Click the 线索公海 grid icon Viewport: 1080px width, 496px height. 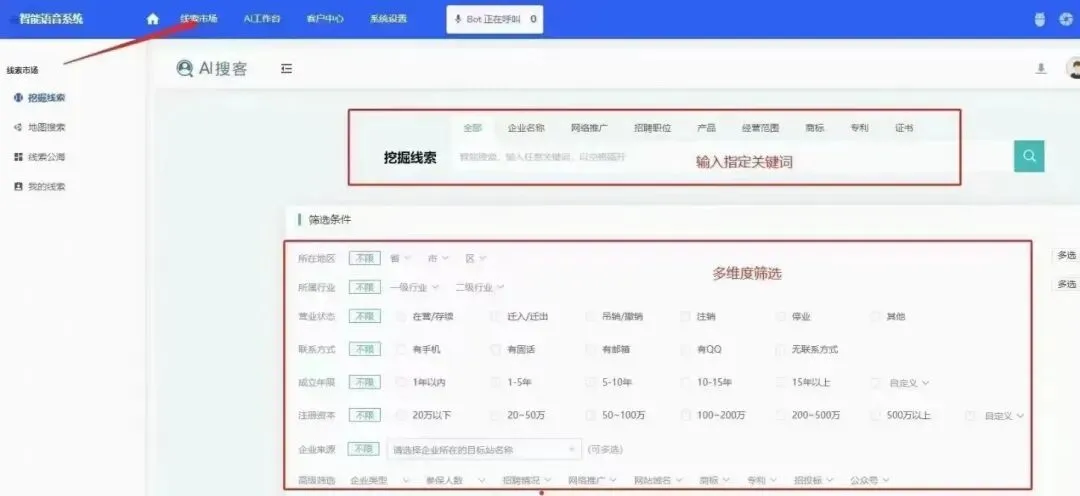[18, 157]
